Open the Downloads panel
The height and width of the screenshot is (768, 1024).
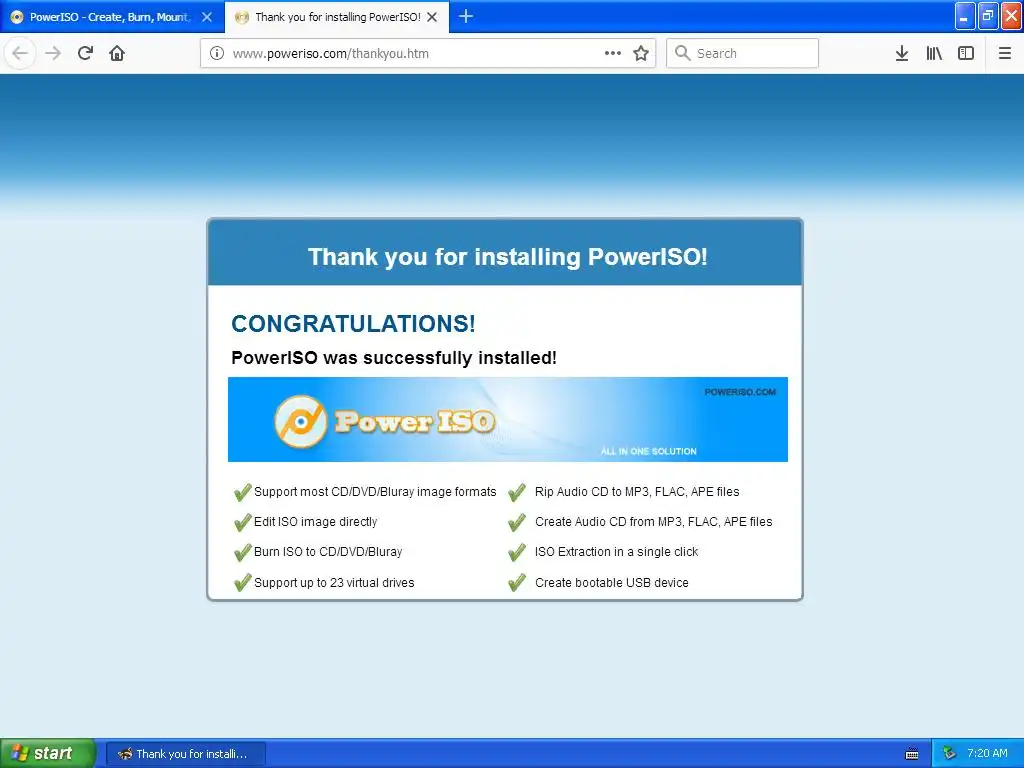pos(902,53)
